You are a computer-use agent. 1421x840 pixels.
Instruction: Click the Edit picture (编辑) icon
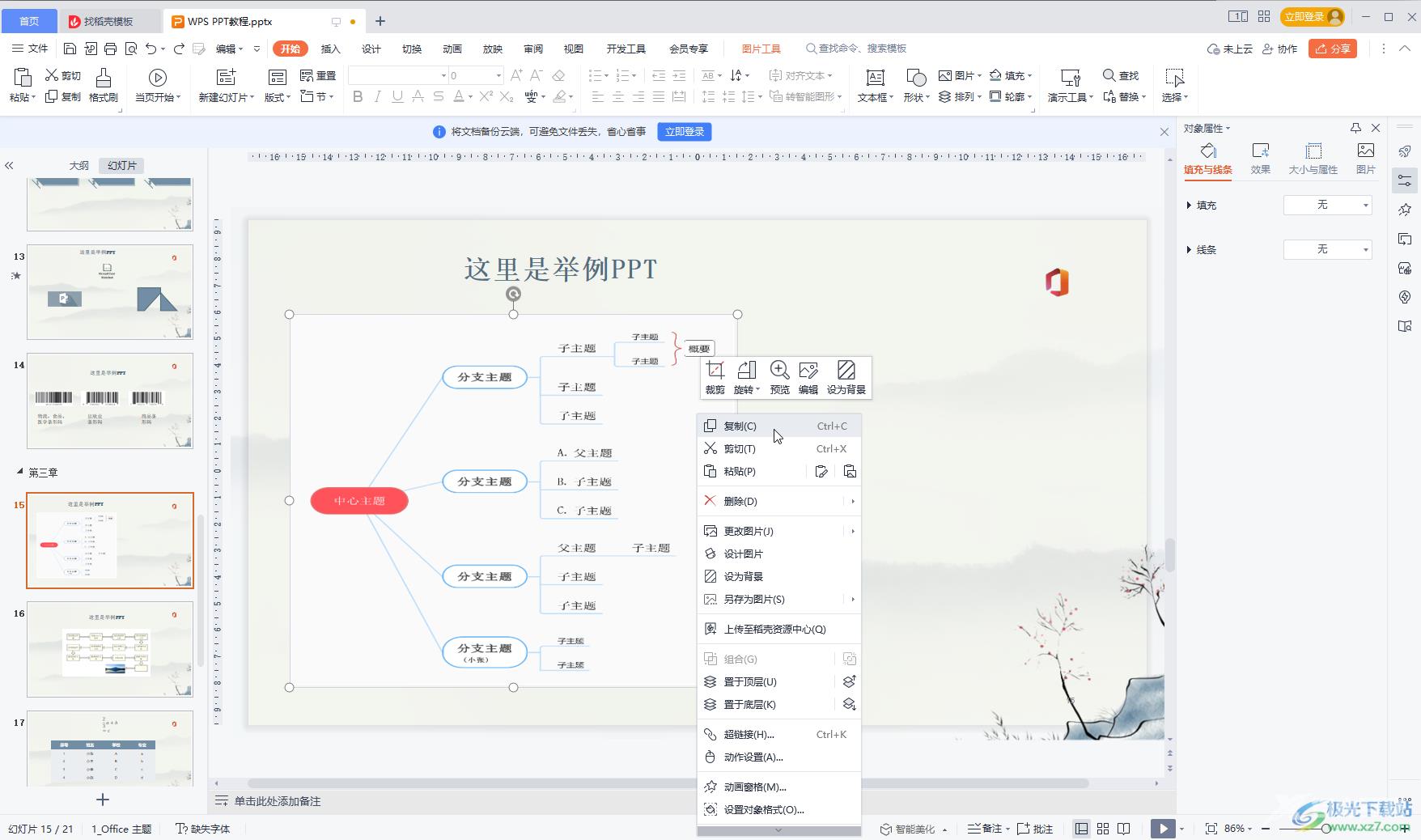808,371
